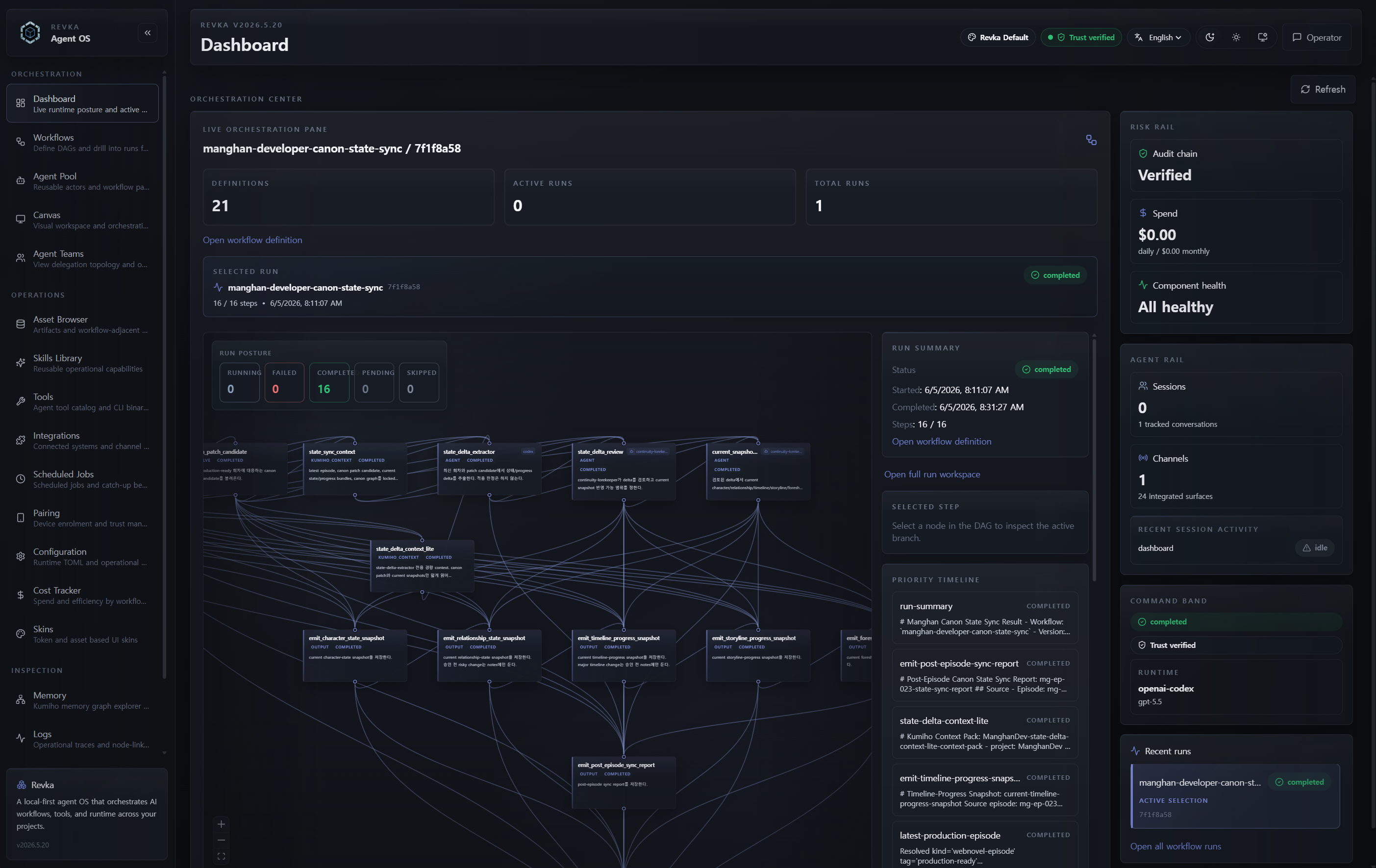Select the Revka Default skin button

coord(998,37)
